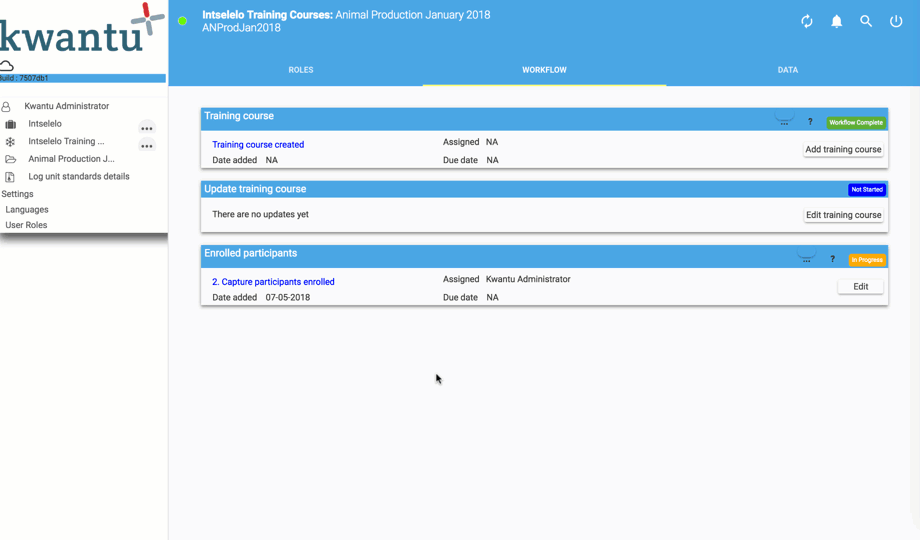Click the Enrolled participants panel title

coord(251,254)
